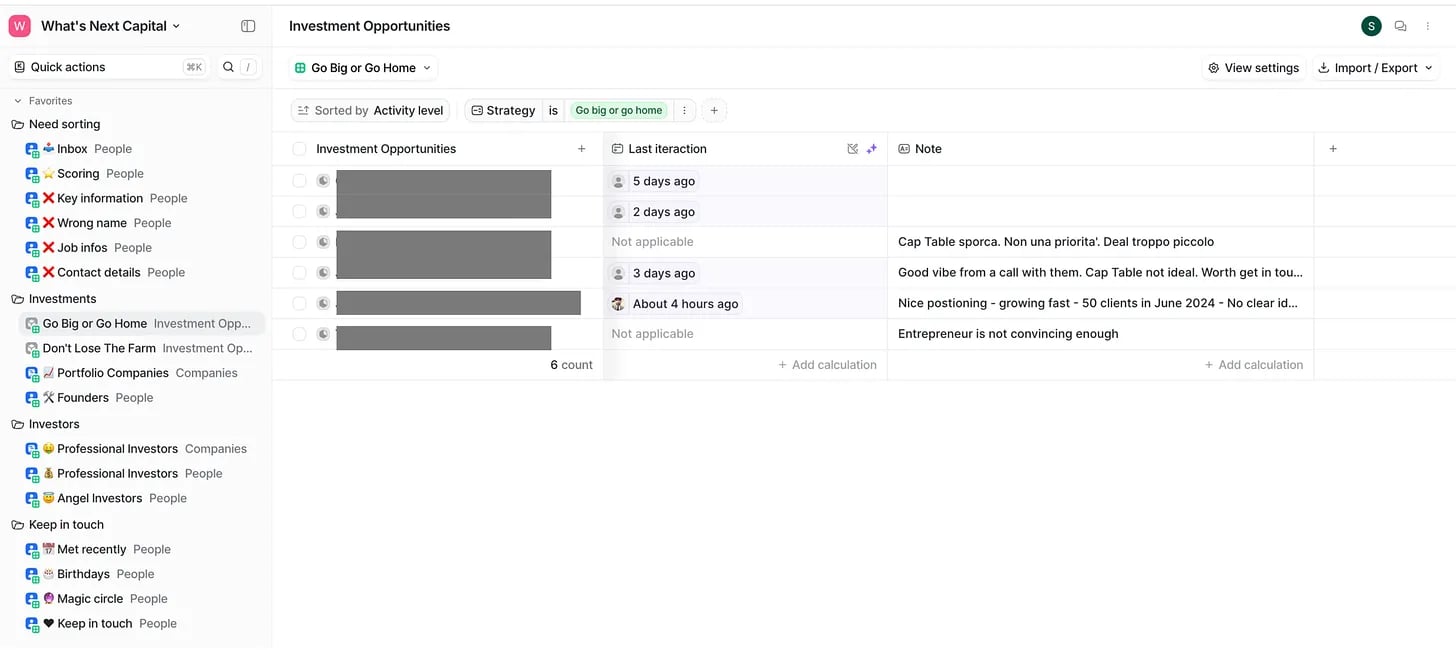Image resolution: width=1456 pixels, height=650 pixels.
Task: Open the Import / Export dropdown
Action: coord(1375,68)
